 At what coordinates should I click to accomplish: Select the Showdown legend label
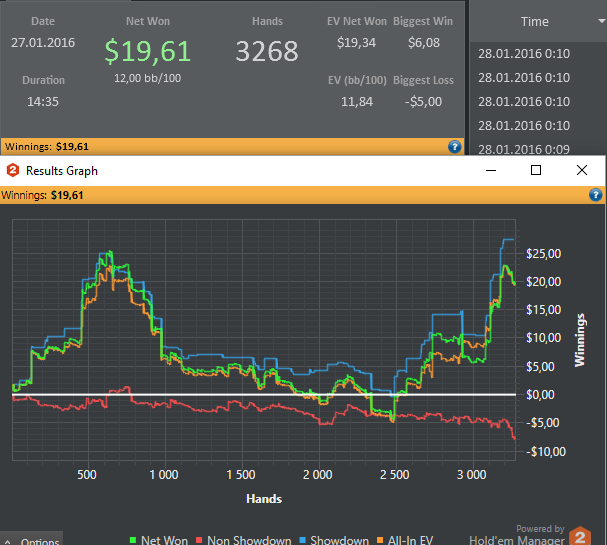[339, 540]
